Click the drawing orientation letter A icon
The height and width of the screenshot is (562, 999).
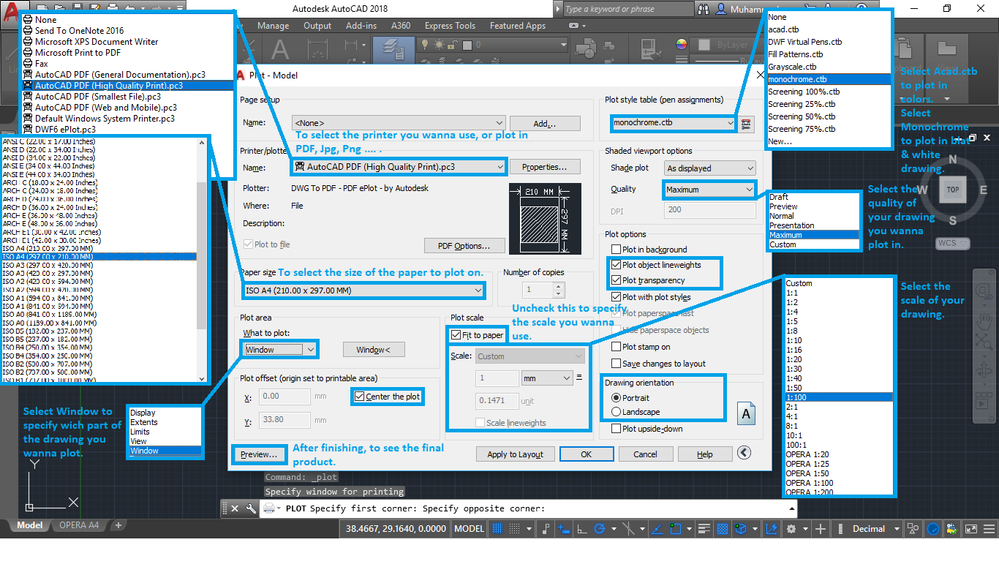(x=746, y=414)
